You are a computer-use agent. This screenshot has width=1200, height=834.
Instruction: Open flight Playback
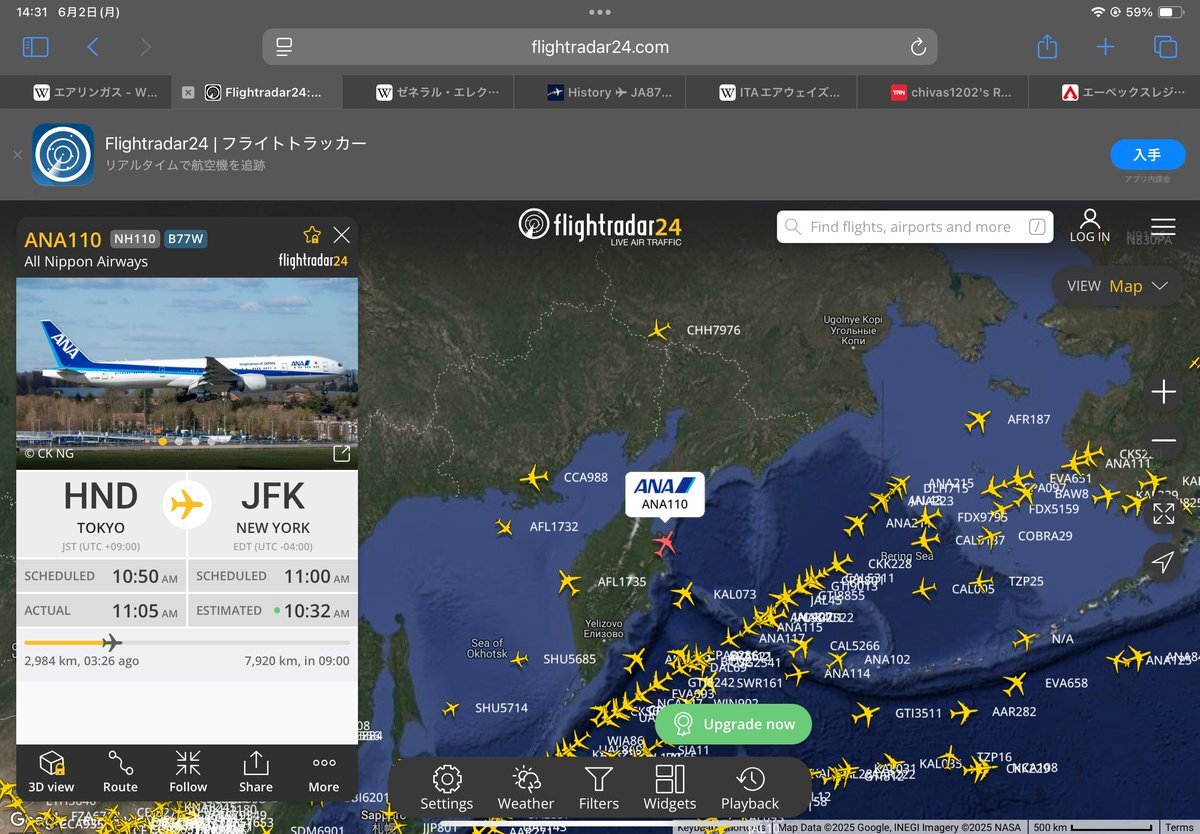(x=750, y=788)
